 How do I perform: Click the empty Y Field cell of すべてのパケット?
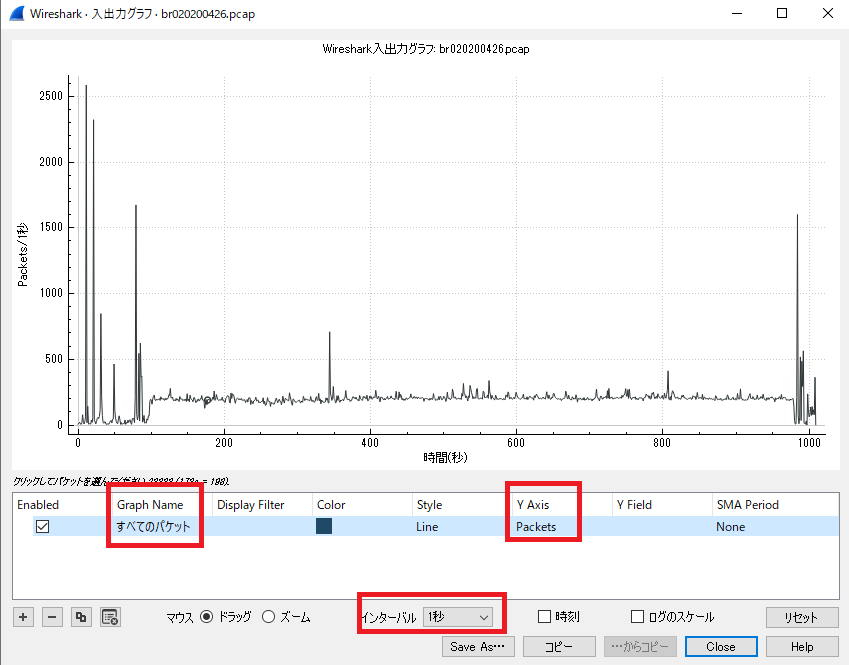point(662,526)
